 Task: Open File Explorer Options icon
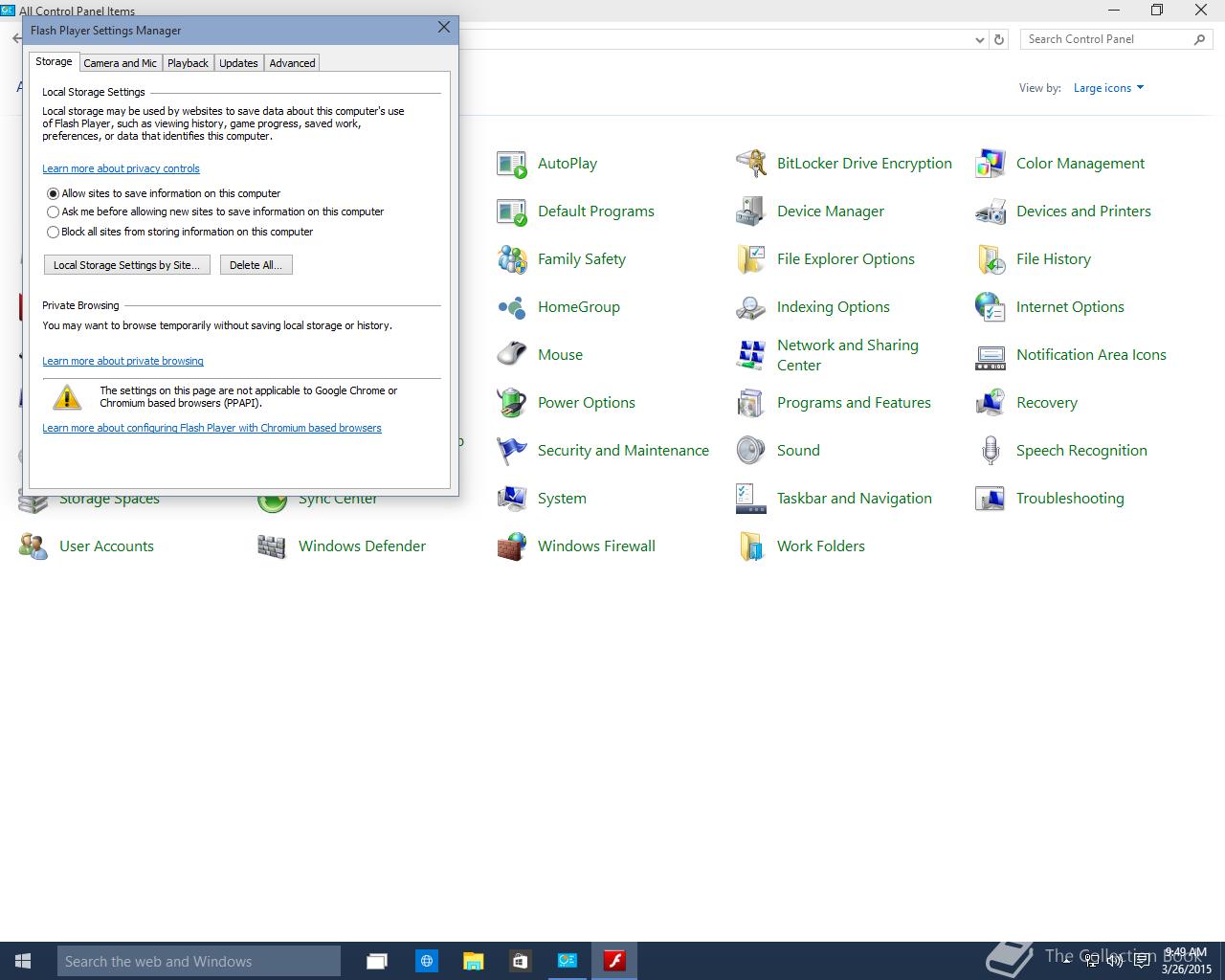pos(751,259)
